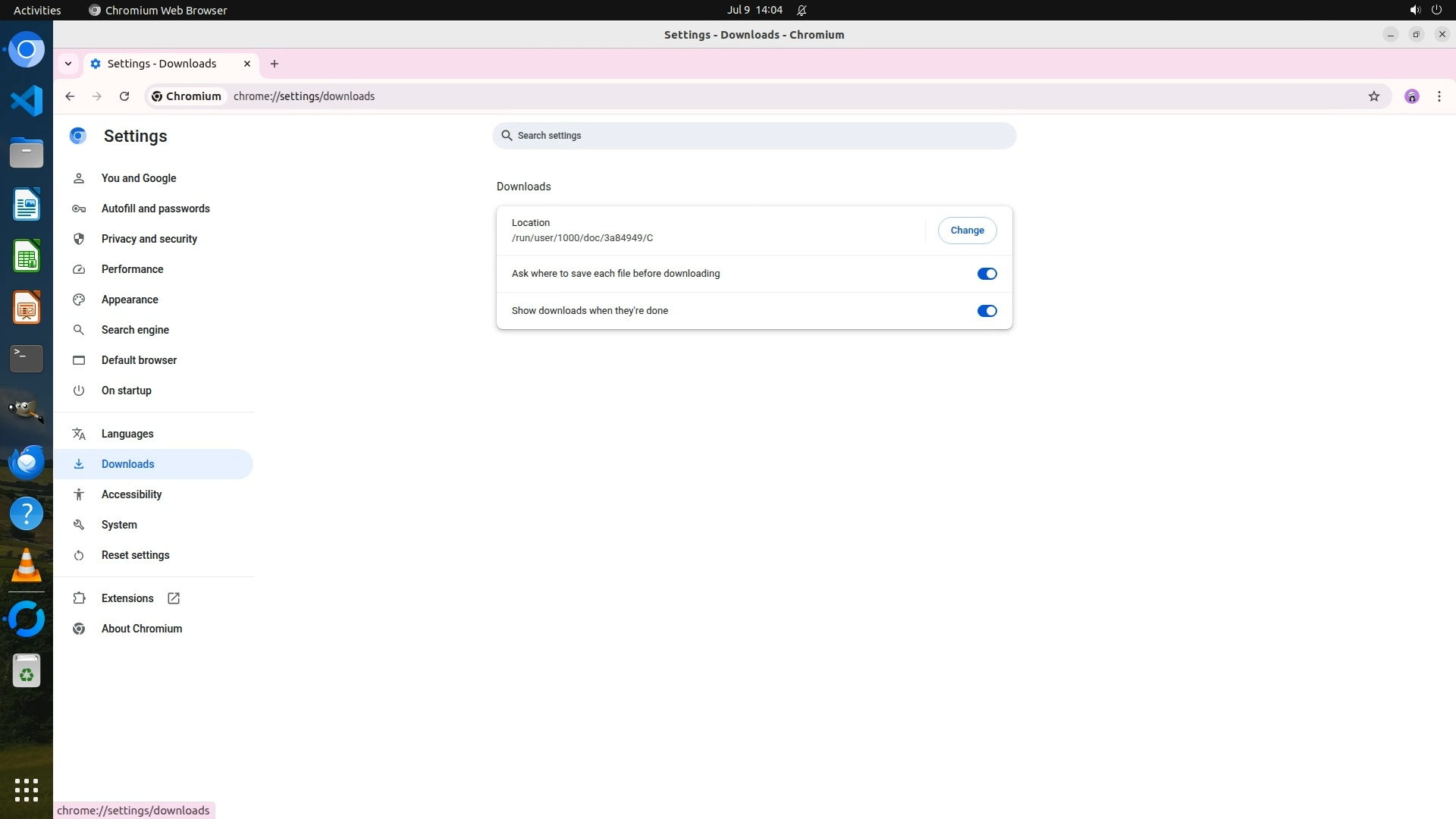1456x819 pixels.
Task: Open a new tab with the plus icon
Action: click(275, 64)
